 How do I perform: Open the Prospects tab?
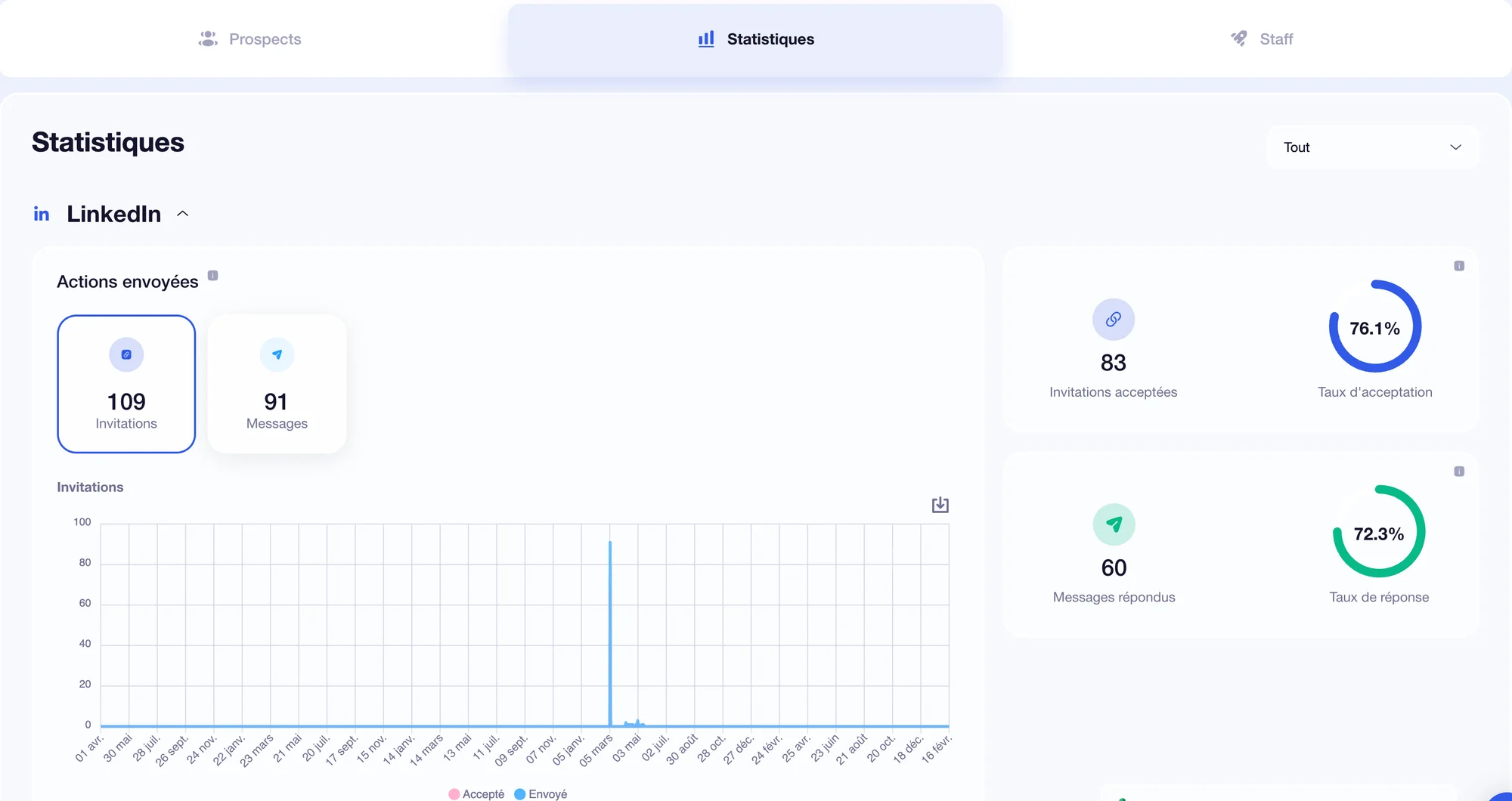[249, 39]
